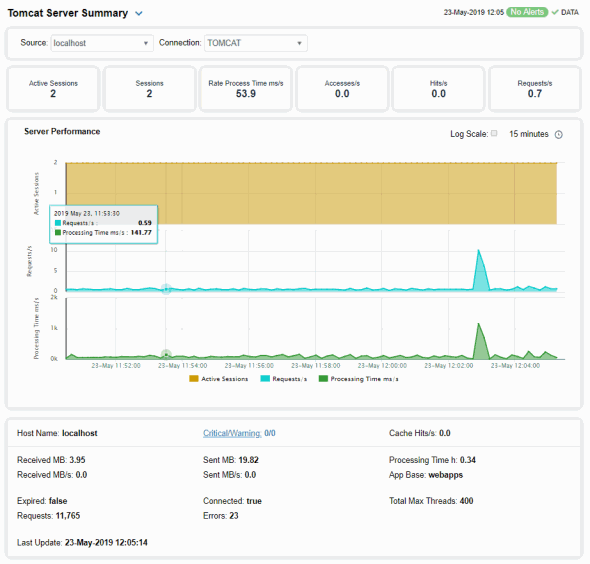Click the Received MB 3.95 value
Image resolution: width=590 pixels, height=564 pixels.
78,460
